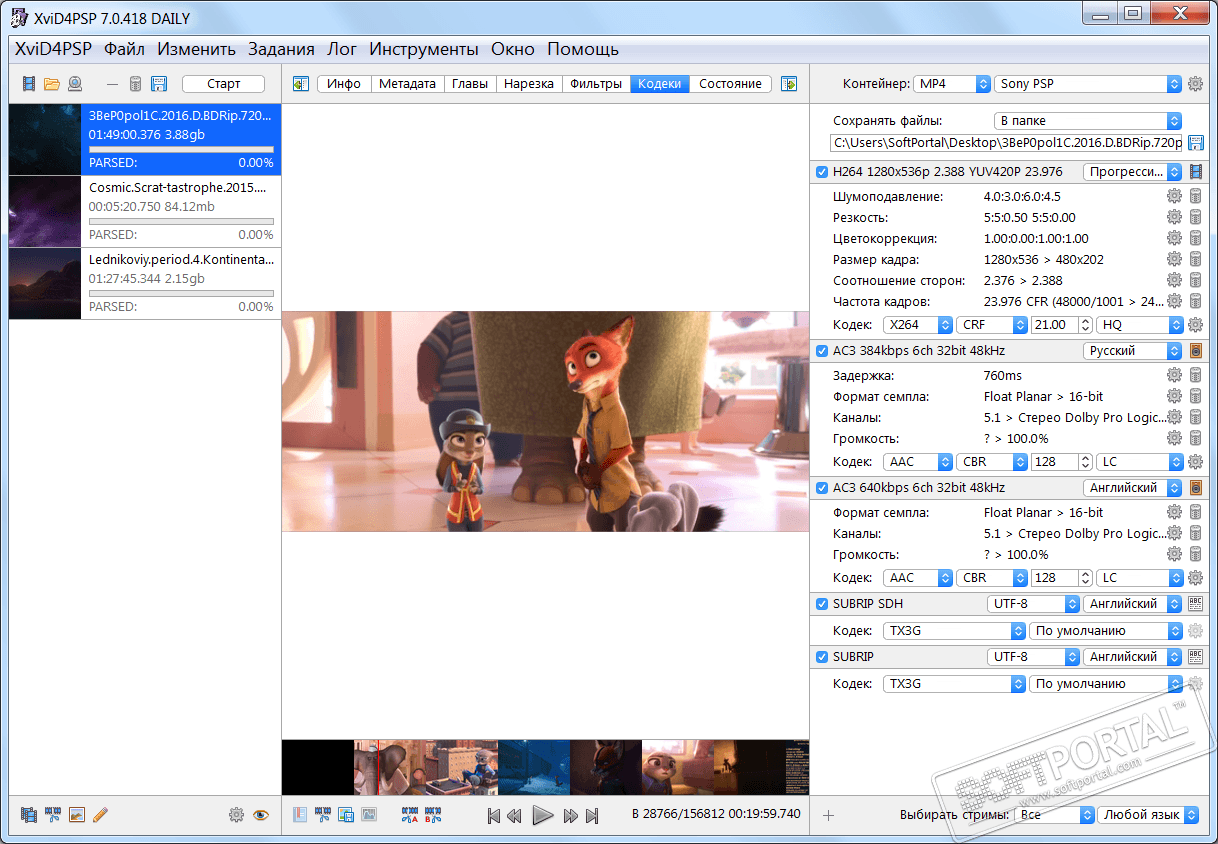Switch to the Фильтры tab
Screen dimensions: 1218x844
coord(596,84)
